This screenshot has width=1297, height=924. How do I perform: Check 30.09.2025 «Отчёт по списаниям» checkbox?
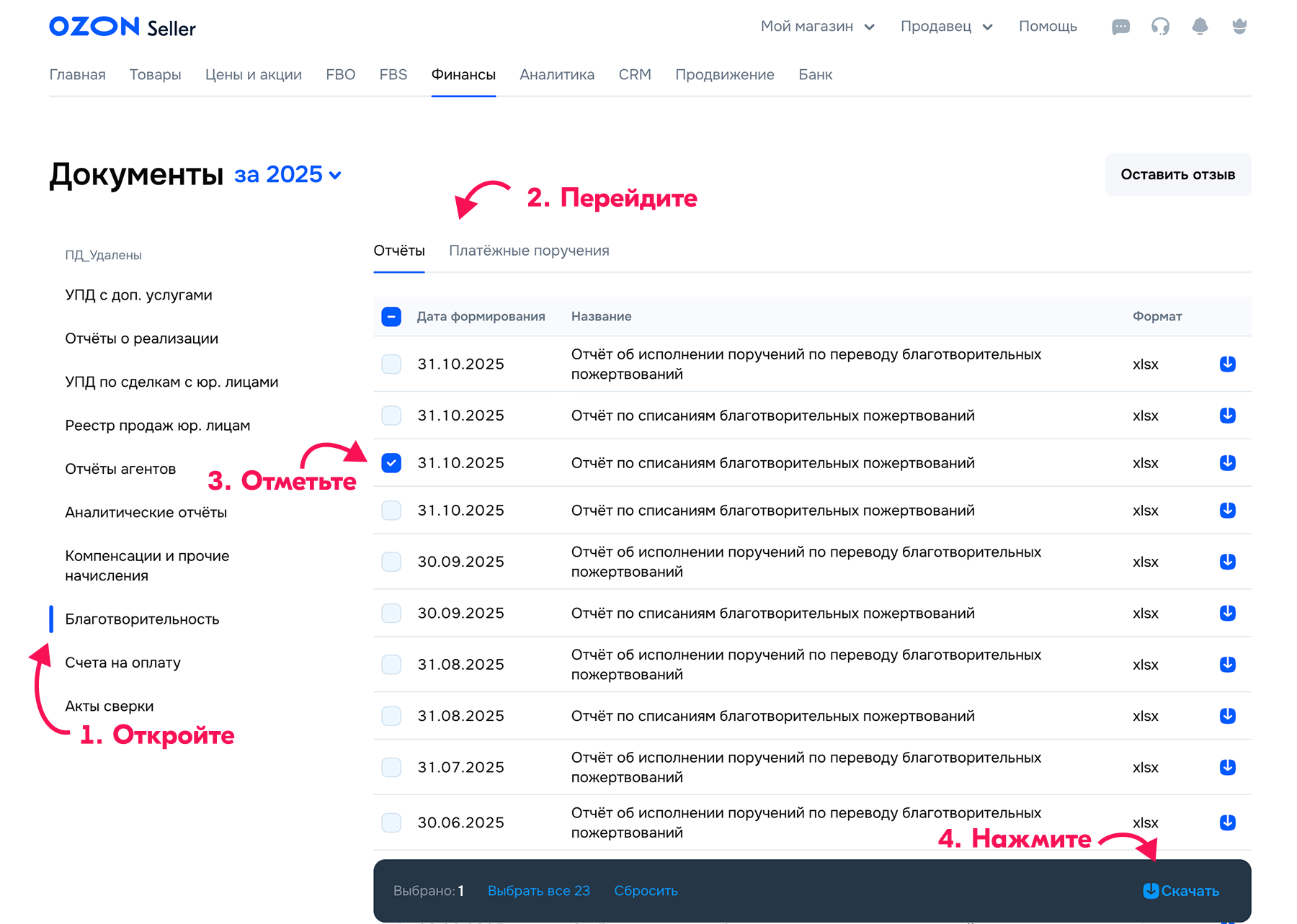(391, 613)
